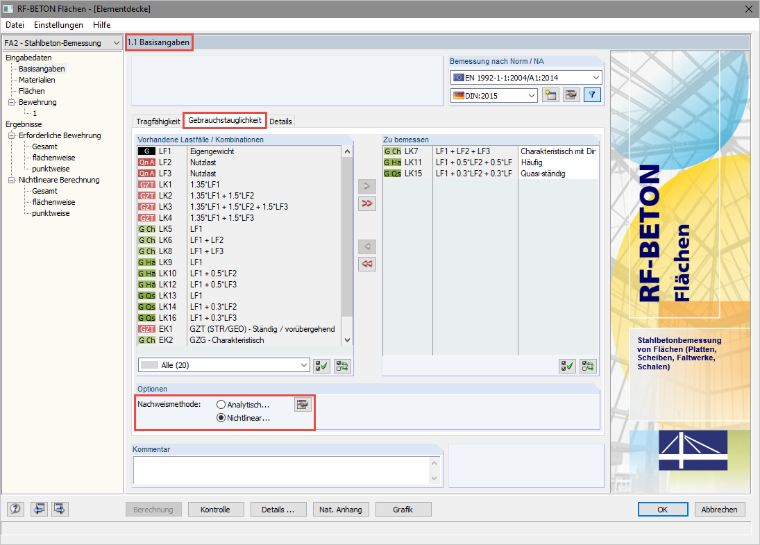Click edit national annex settings icon
Viewport: 760px width, 545px height.
571,95
